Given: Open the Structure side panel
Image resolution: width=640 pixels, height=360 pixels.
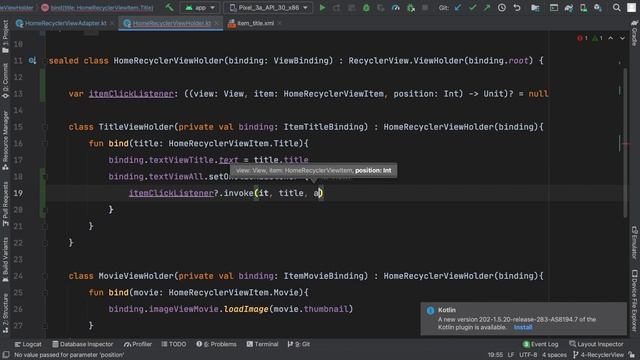Looking at the screenshot, I should coord(5,313).
